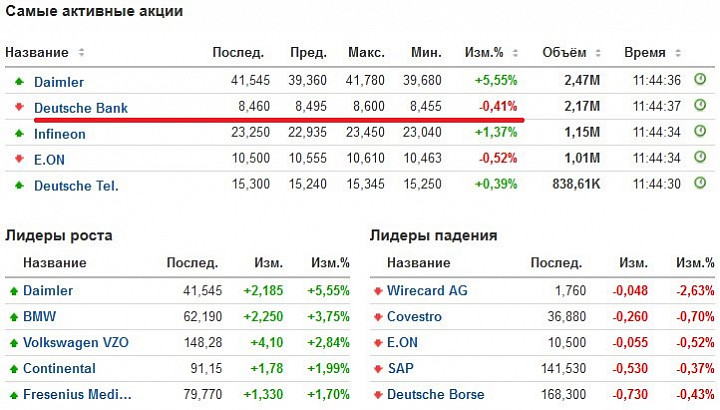Viewport: 720px width, 410px height.
Task: Open Deutsche Borse stock link
Action: (435, 394)
